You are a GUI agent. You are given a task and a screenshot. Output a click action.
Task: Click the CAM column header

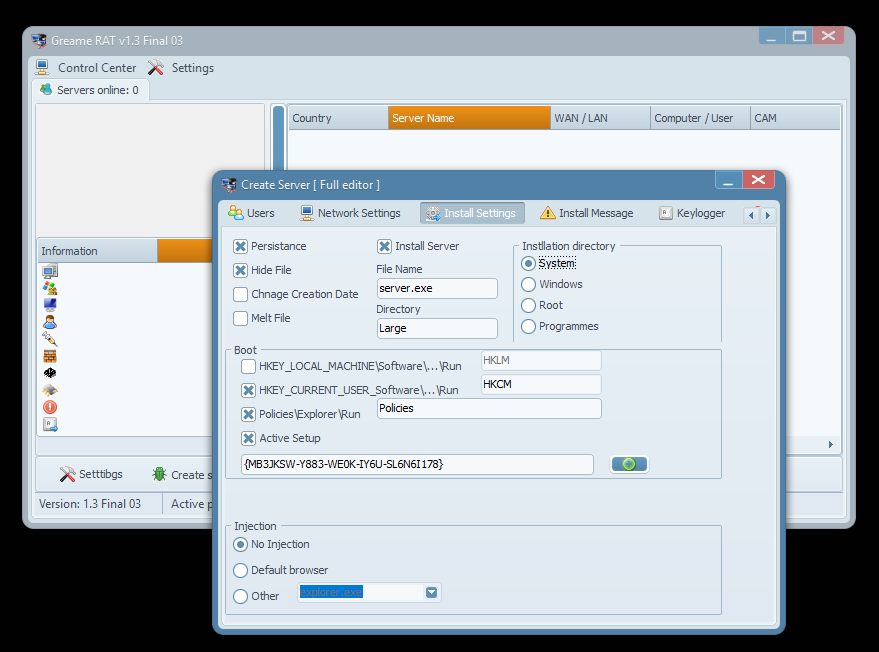795,118
